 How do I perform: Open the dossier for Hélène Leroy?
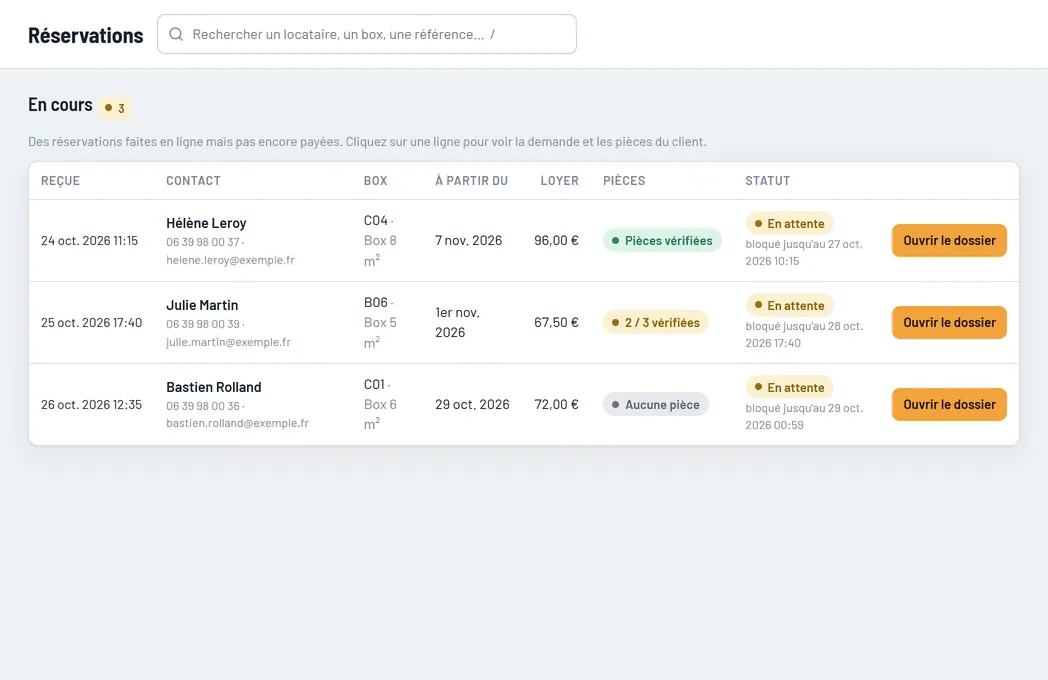[x=949, y=240]
